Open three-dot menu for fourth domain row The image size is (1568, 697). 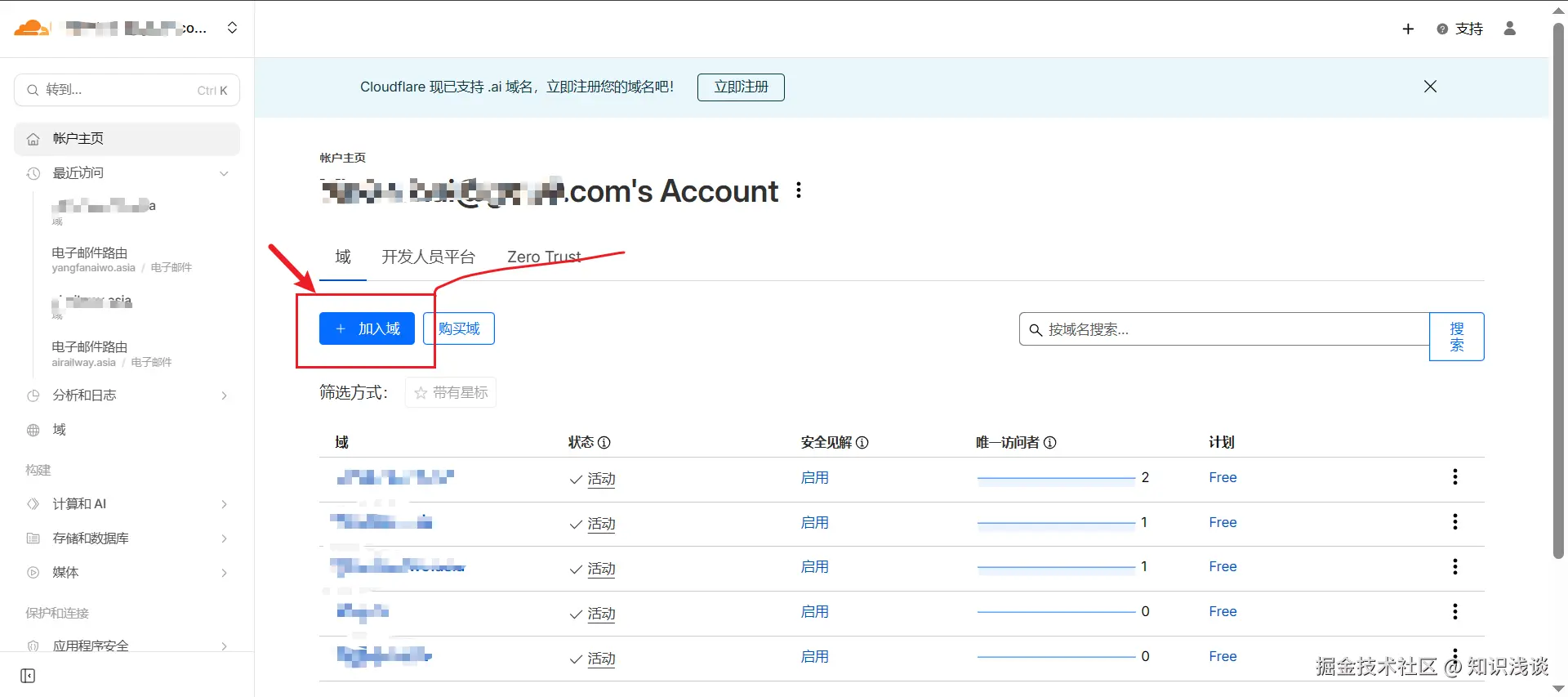[x=1455, y=612]
